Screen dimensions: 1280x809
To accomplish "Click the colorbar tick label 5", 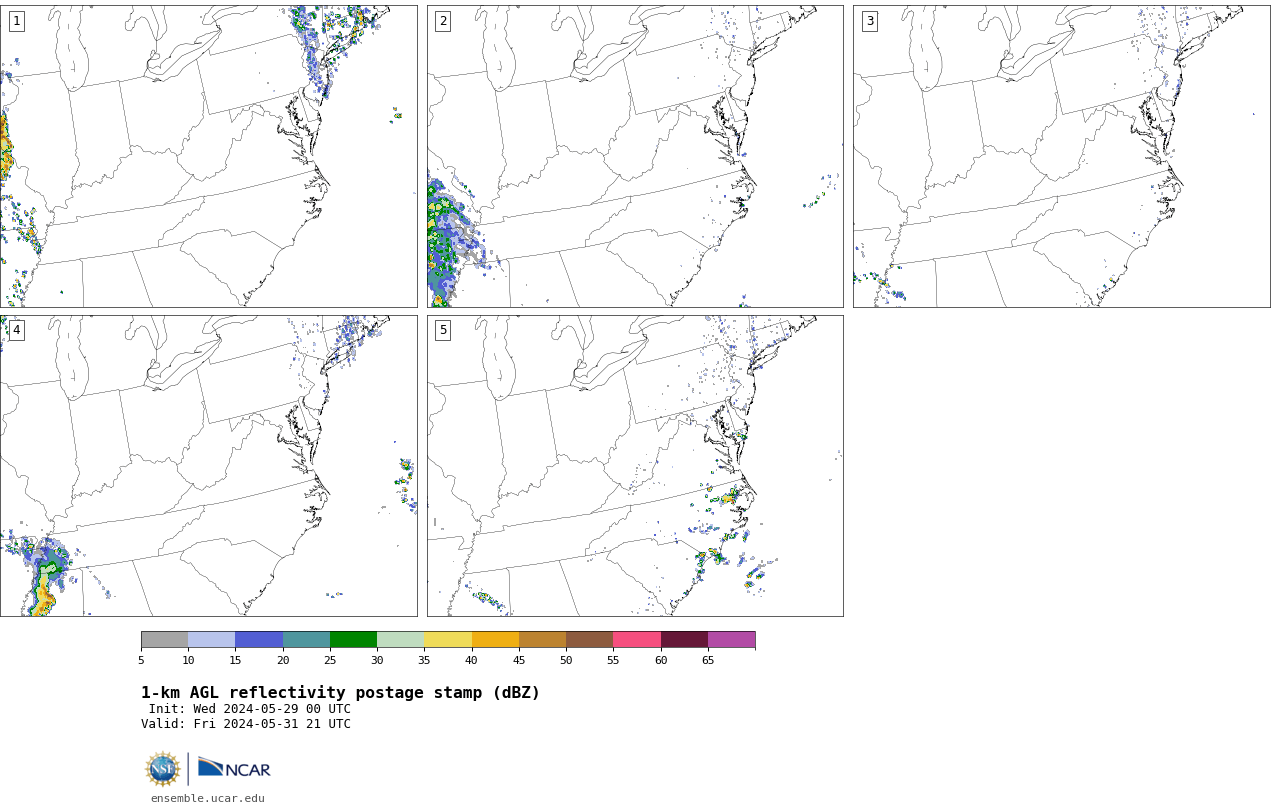I will [x=141, y=660].
